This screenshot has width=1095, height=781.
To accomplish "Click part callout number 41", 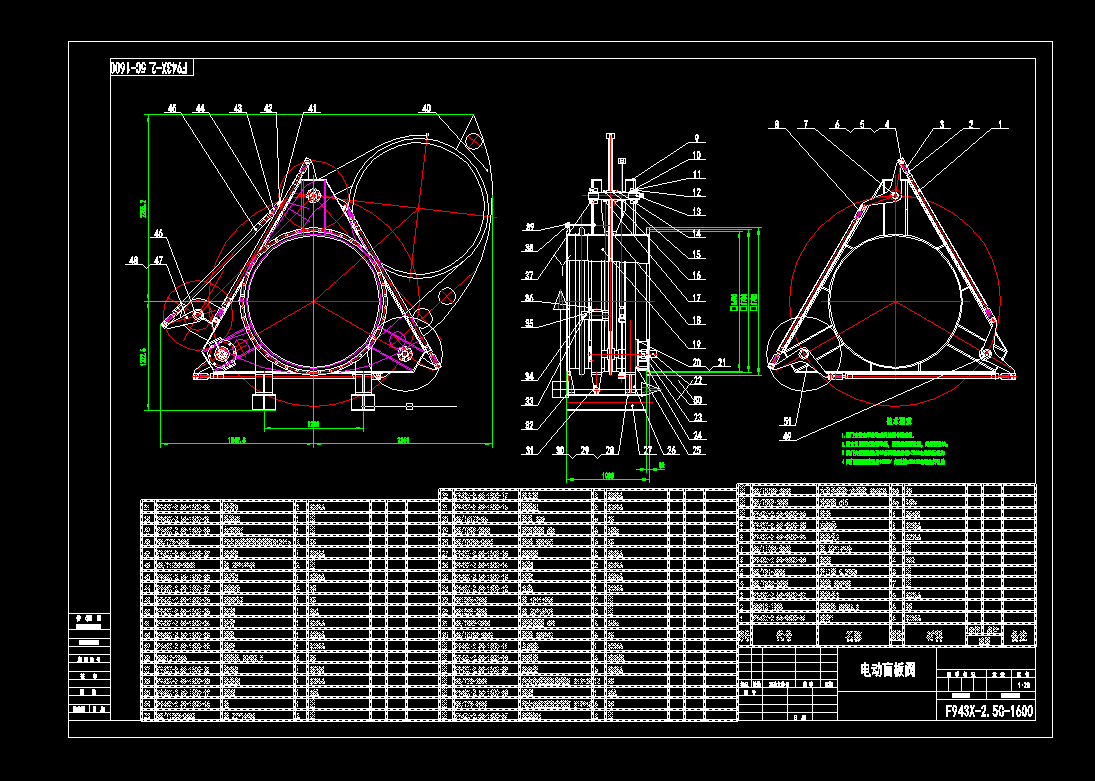I will point(313,108).
